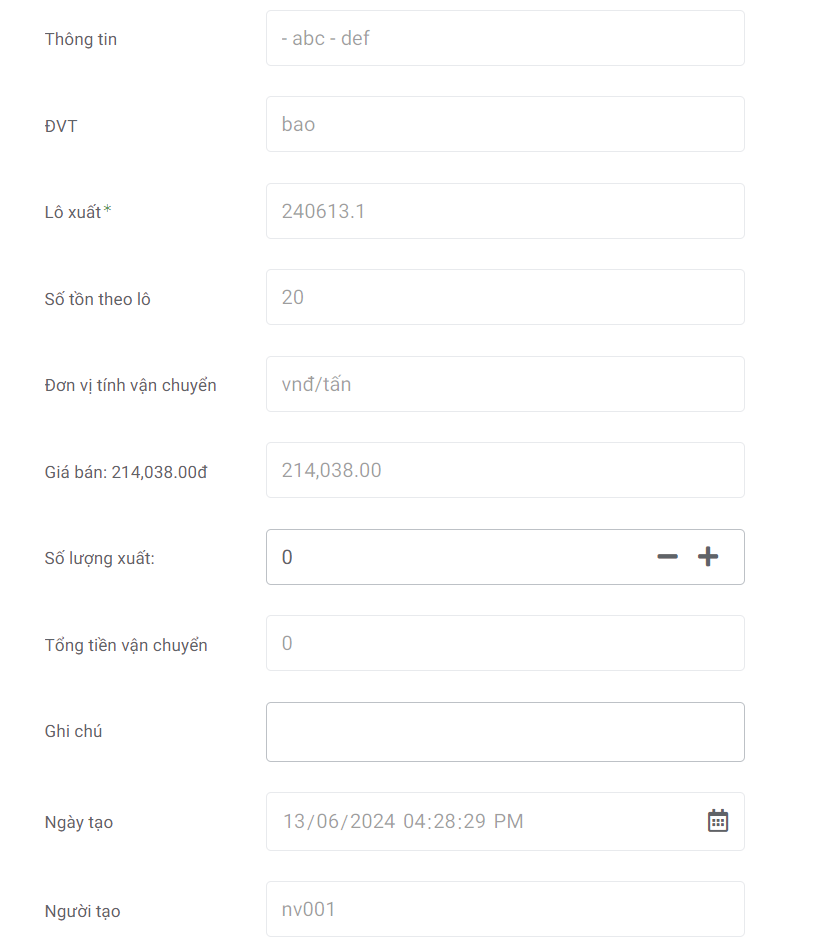Click the Số tồn theo lô field
The width and height of the screenshot is (814, 944).
click(505, 297)
